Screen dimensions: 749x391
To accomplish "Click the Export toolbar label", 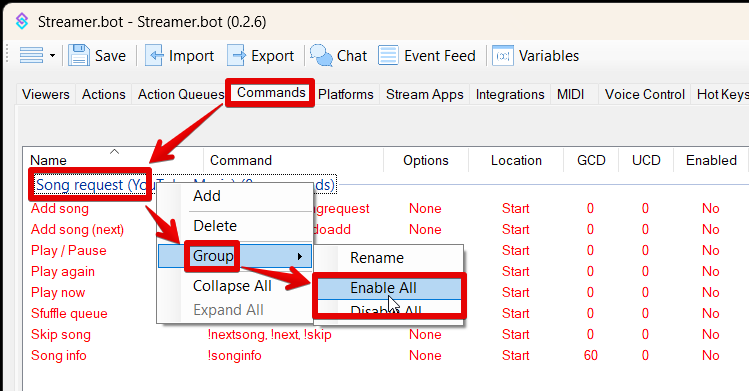I will pyautogui.click(x=272, y=56).
